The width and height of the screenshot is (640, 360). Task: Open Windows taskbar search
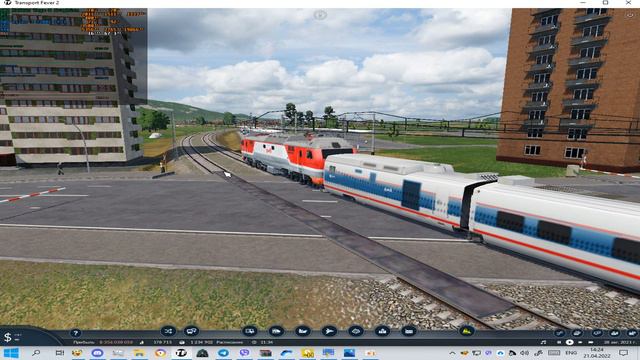point(36,353)
